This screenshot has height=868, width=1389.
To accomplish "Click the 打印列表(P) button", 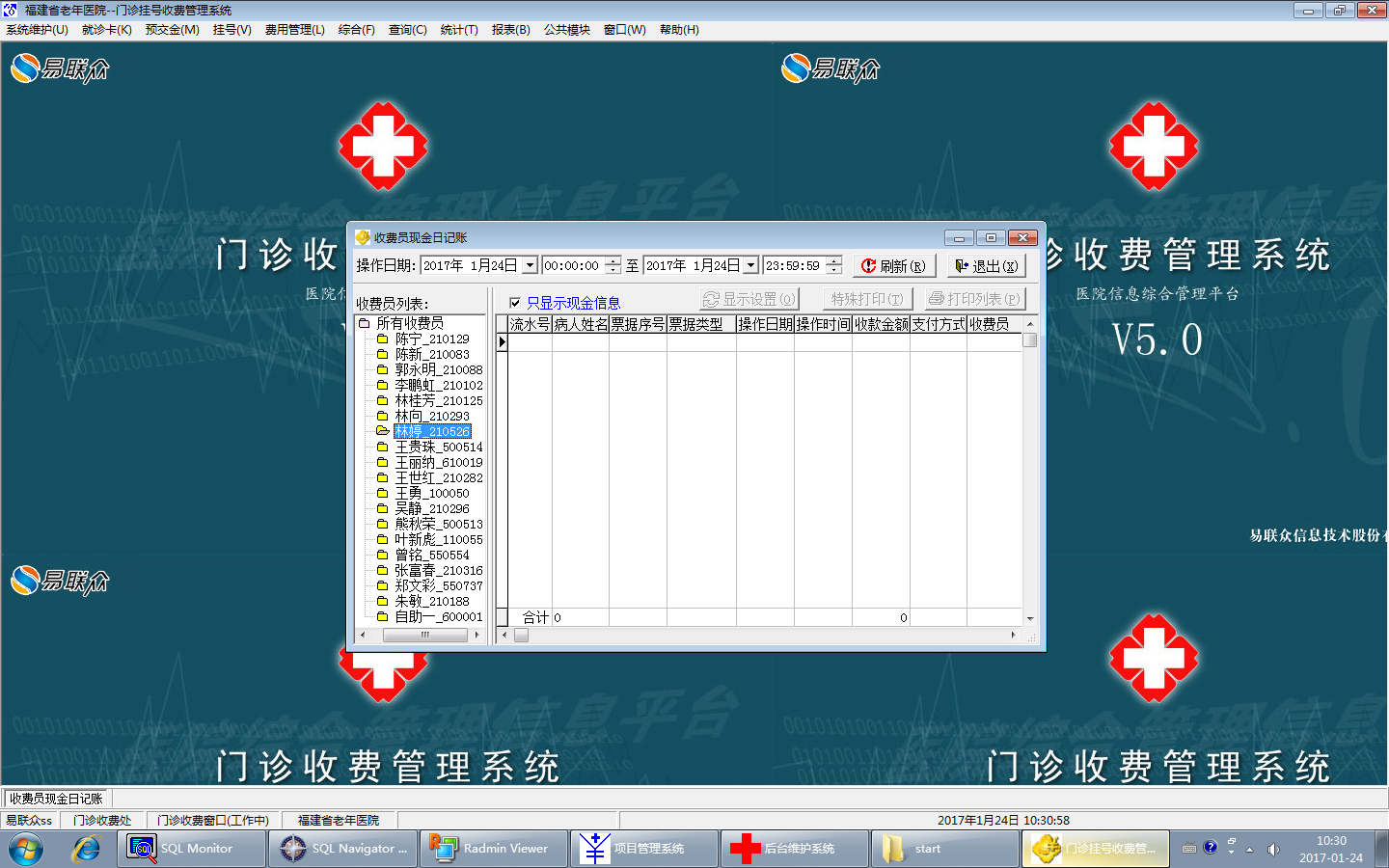I will point(975,299).
